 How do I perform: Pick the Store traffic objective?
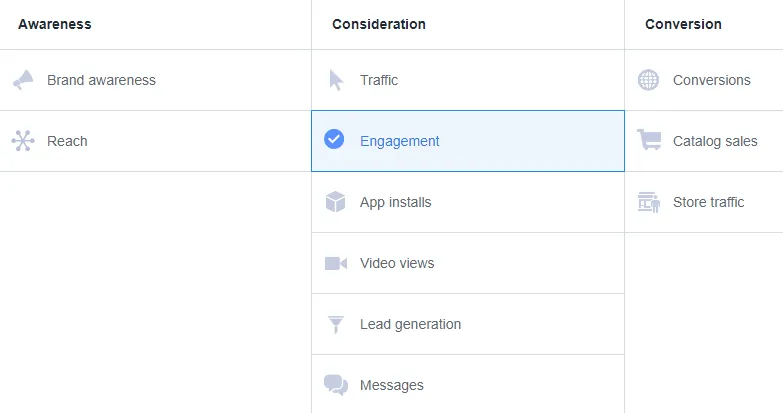click(708, 202)
